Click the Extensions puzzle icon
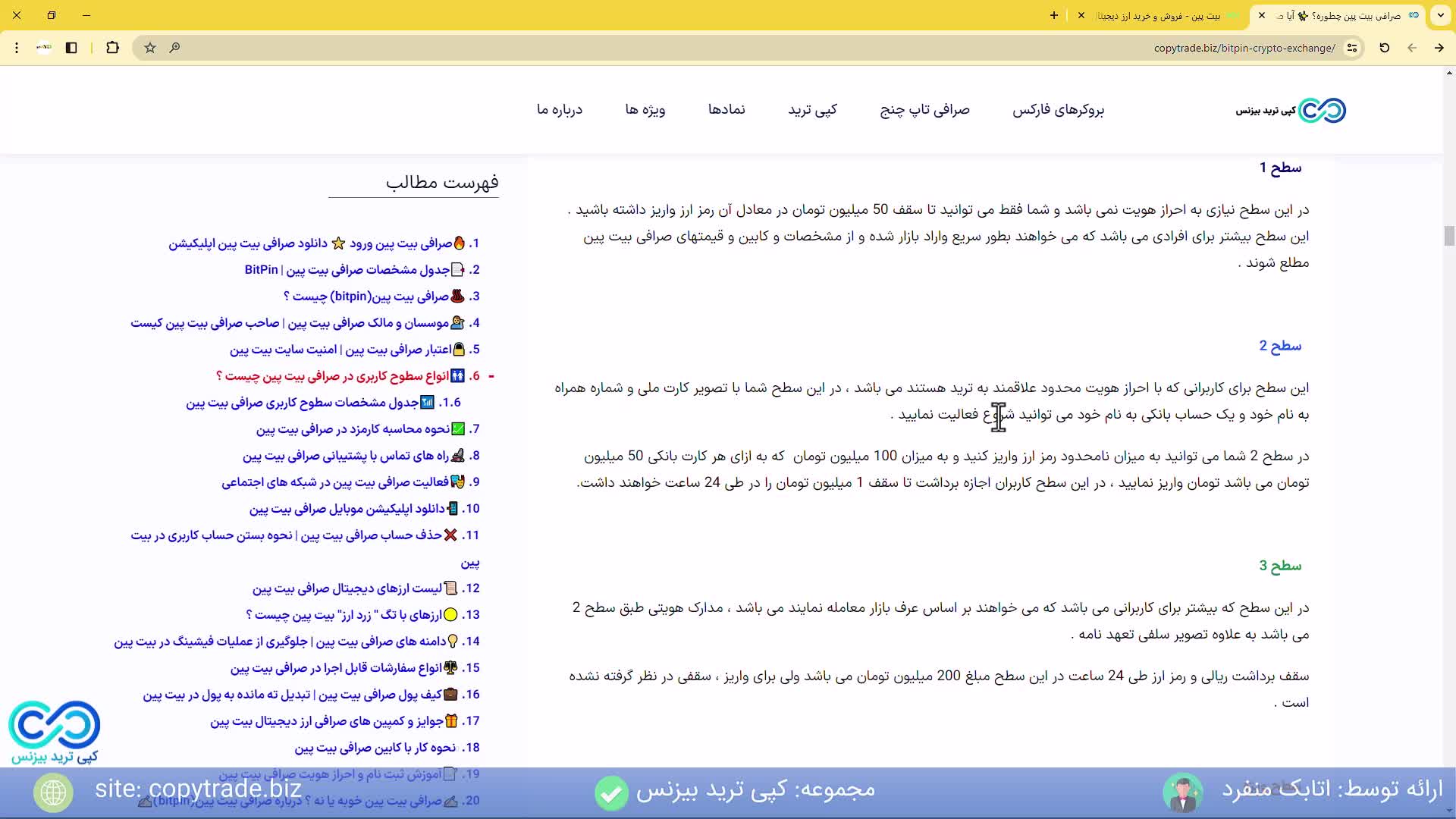Viewport: 1456px width, 819px height. [x=112, y=48]
